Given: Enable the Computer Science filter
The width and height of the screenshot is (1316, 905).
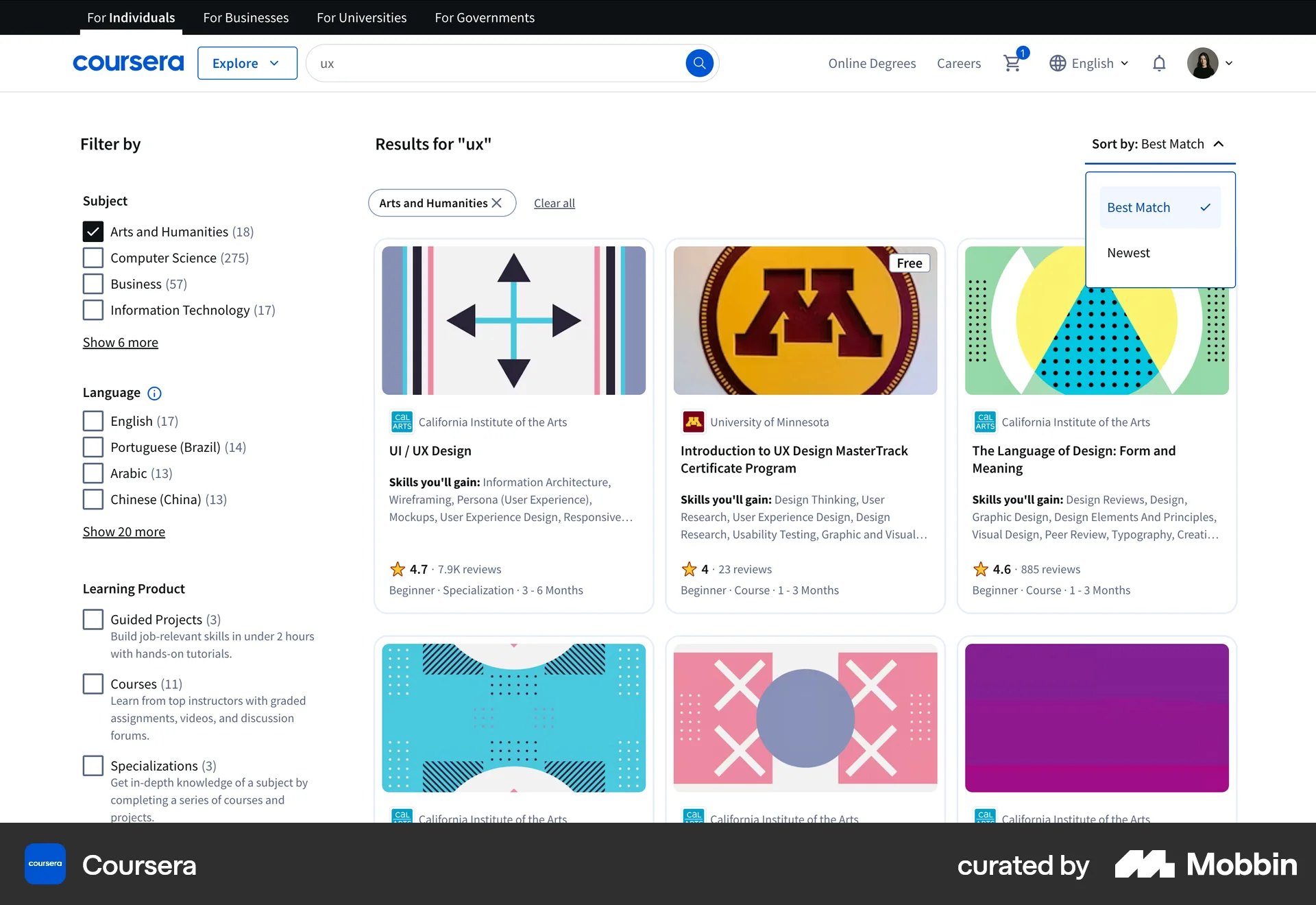Looking at the screenshot, I should click(x=93, y=257).
